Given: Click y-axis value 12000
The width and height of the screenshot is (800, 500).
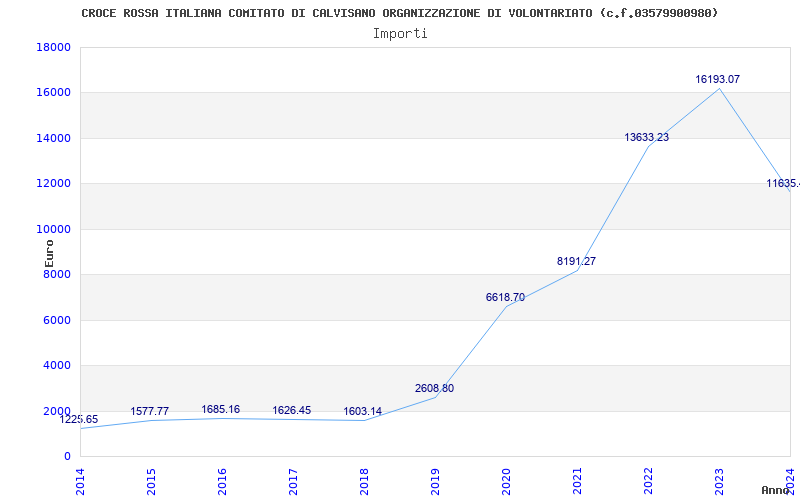Looking at the screenshot, I should coord(53,184).
